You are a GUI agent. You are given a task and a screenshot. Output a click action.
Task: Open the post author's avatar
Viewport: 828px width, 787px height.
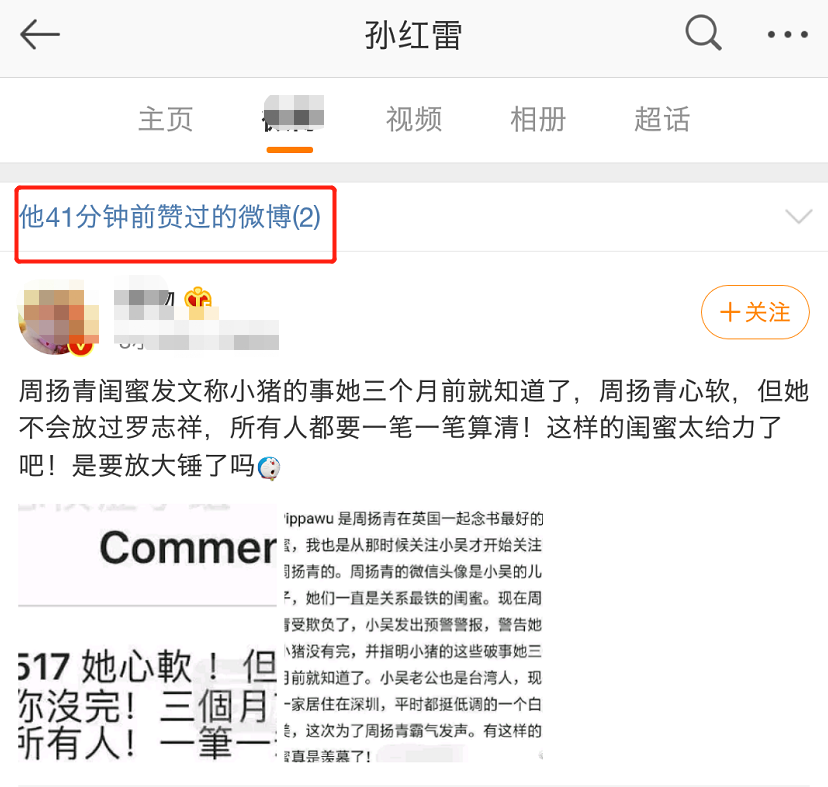tap(57, 317)
